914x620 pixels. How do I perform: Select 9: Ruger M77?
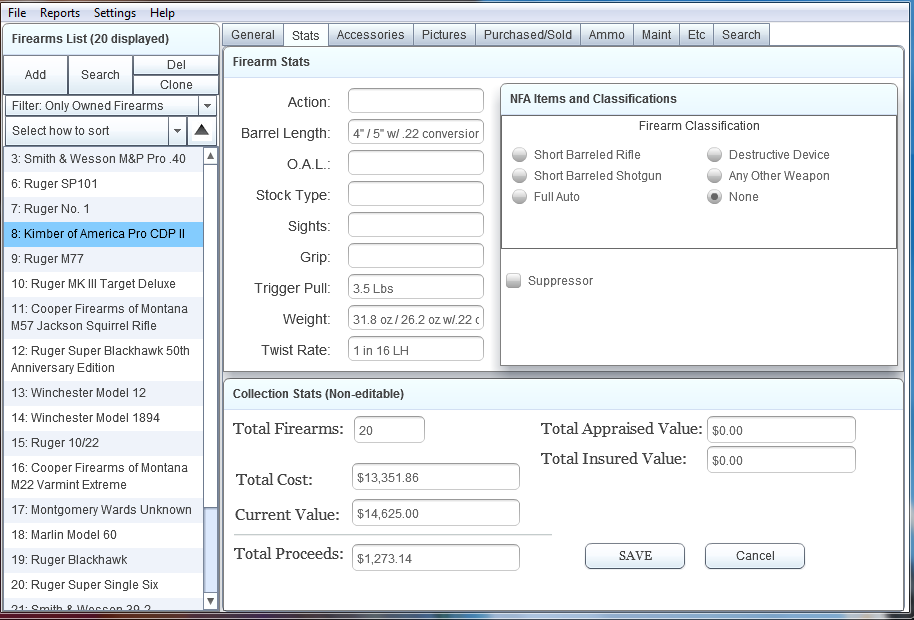104,259
